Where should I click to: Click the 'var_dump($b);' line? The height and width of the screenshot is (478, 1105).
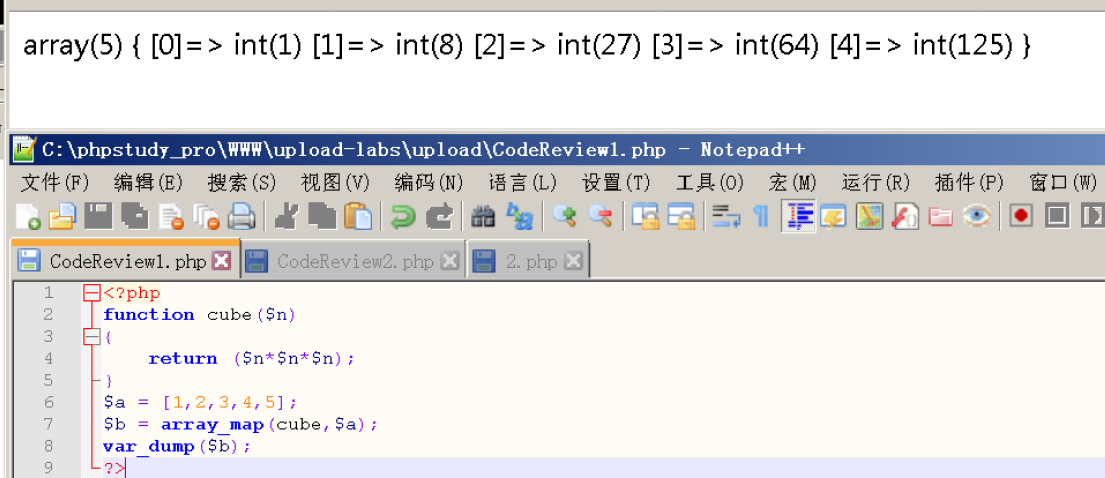[x=177, y=446]
